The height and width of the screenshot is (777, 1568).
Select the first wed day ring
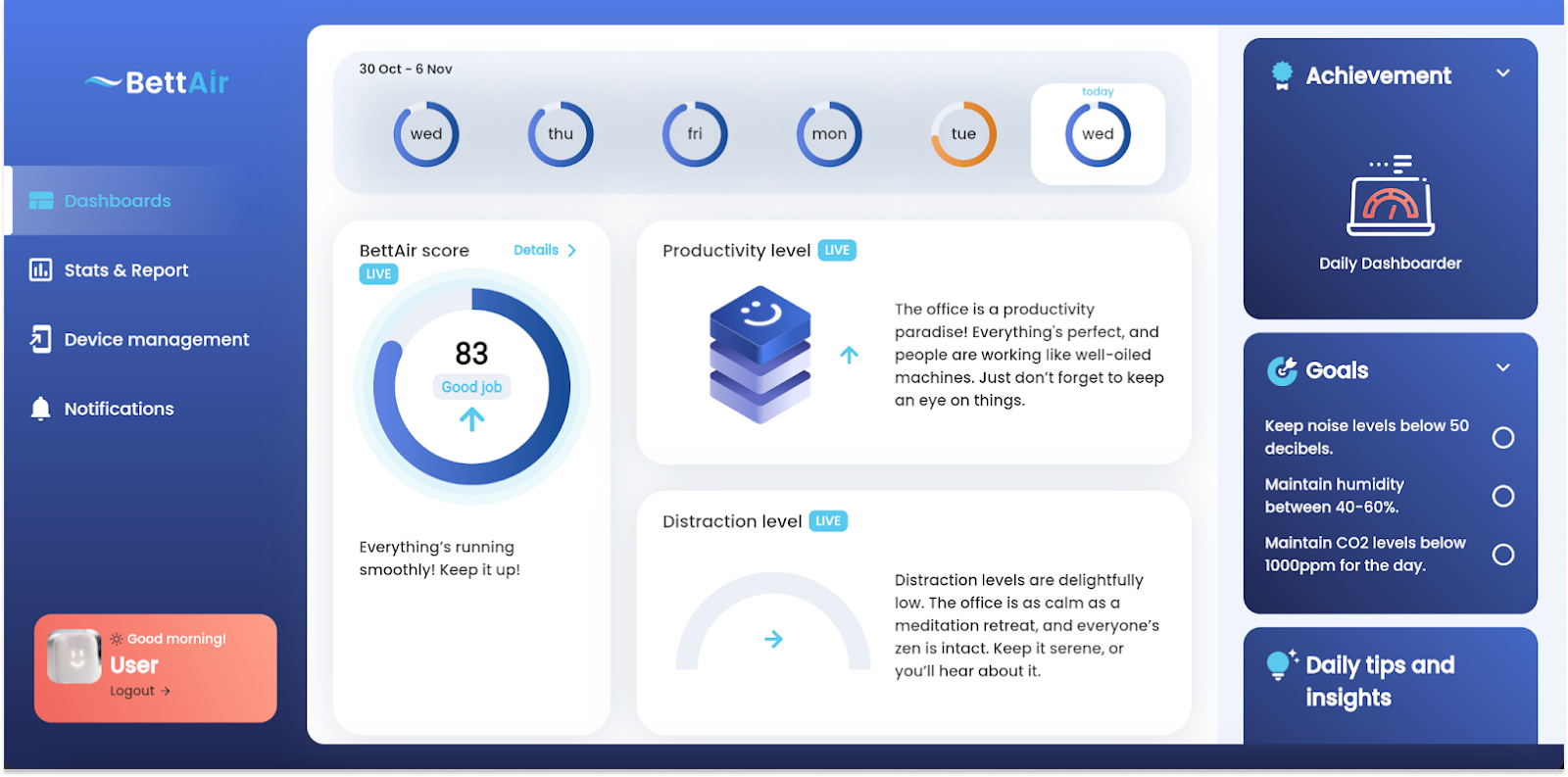426,134
